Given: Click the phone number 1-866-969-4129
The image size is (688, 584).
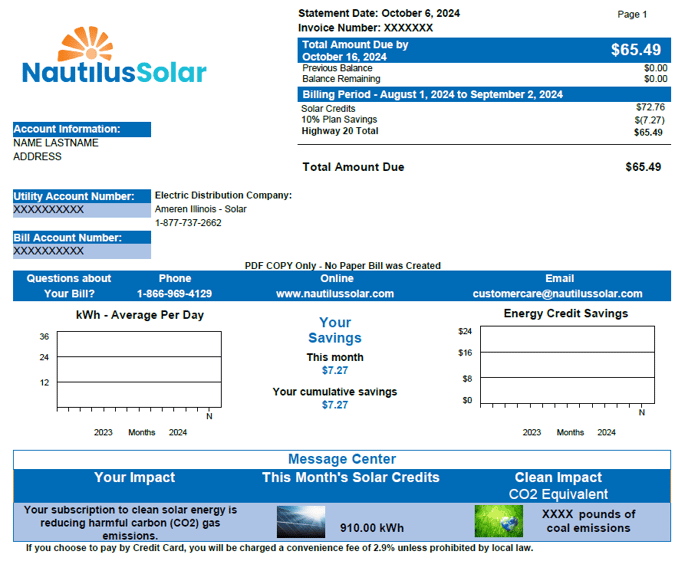Looking at the screenshot, I should click(x=174, y=294).
